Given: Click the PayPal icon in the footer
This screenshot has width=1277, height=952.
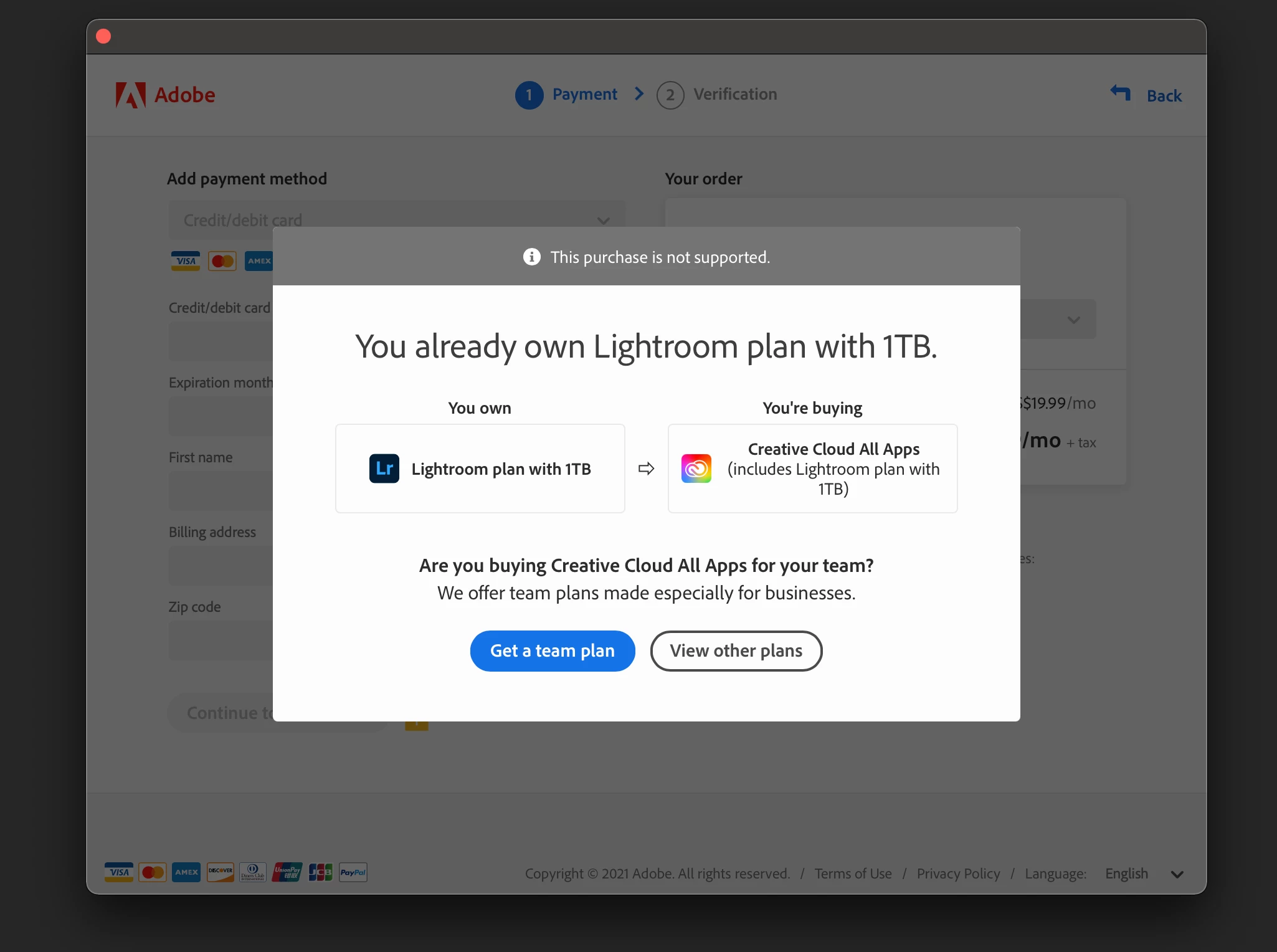Looking at the screenshot, I should 353,872.
